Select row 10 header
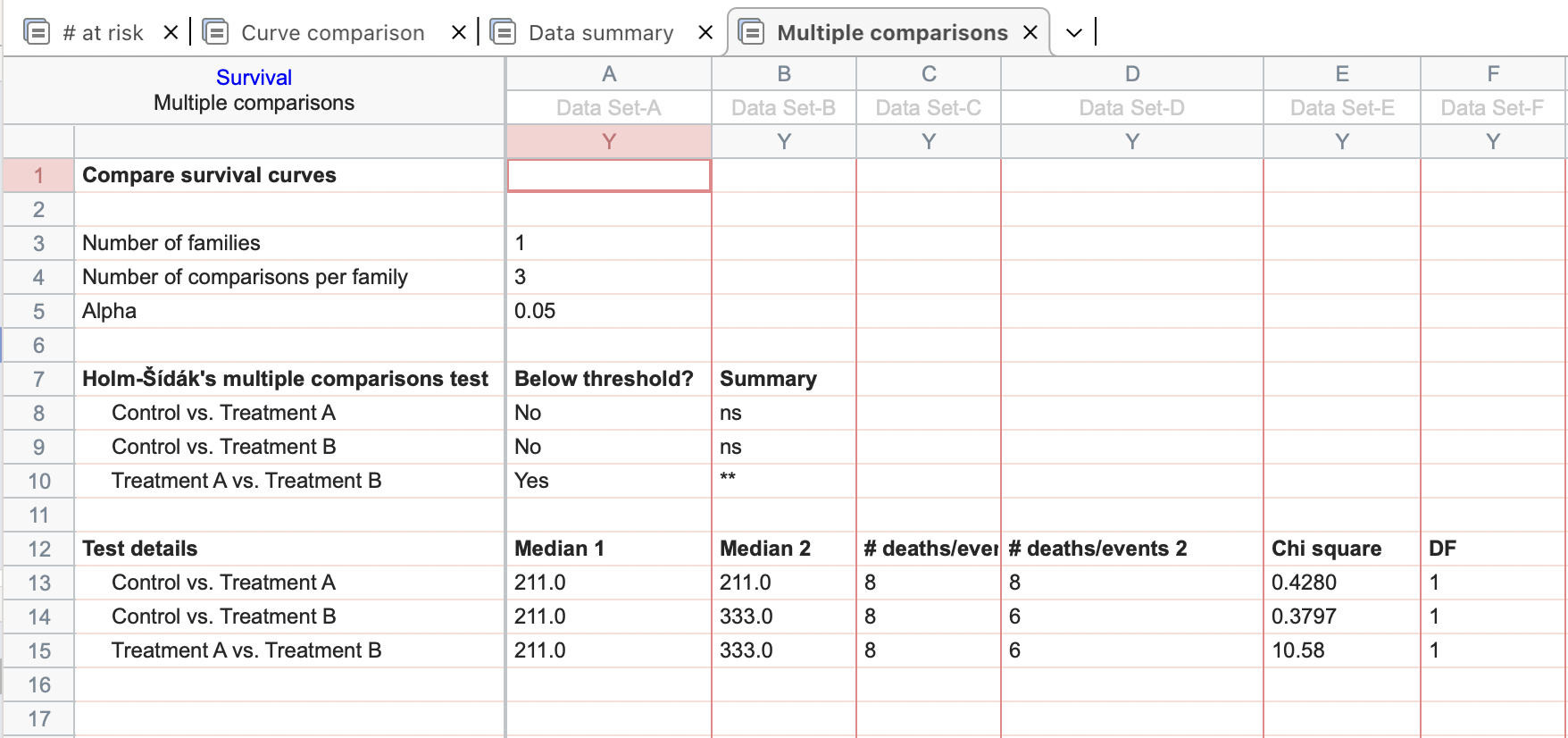 coord(38,481)
